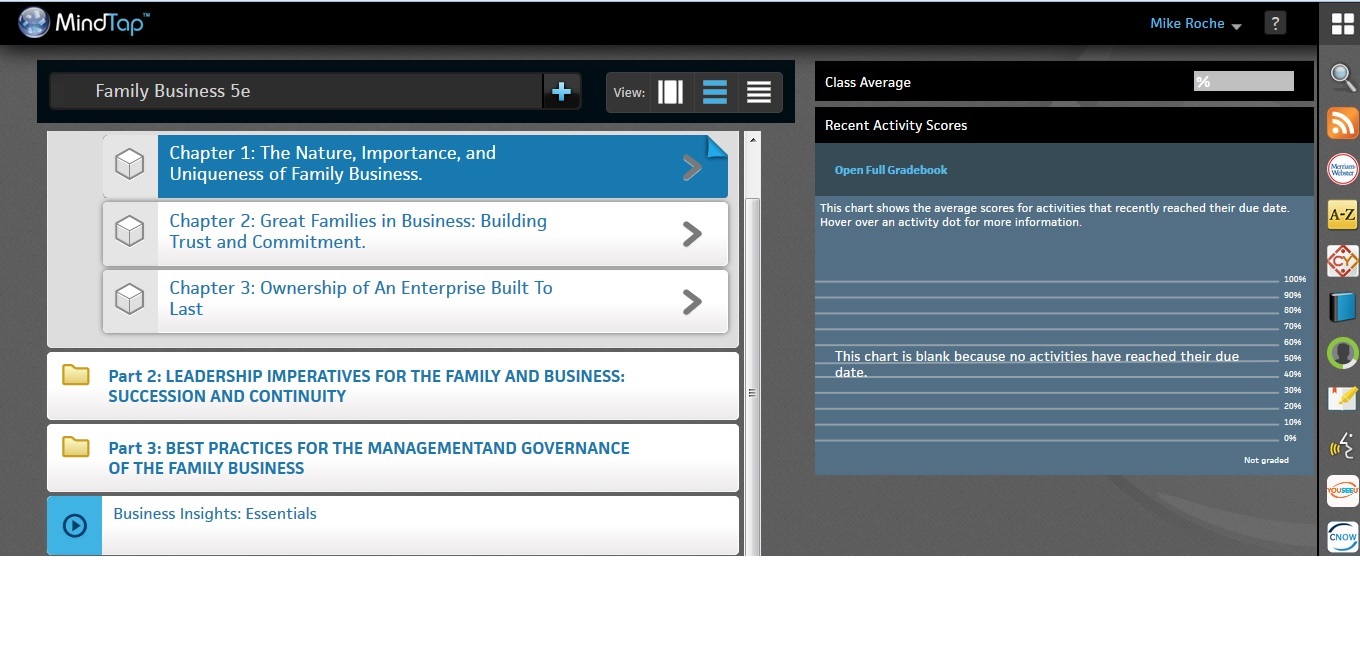Screen dimensions: 1360x653
Task: Click the Class Average percentage bar
Action: pyautogui.click(x=1243, y=82)
